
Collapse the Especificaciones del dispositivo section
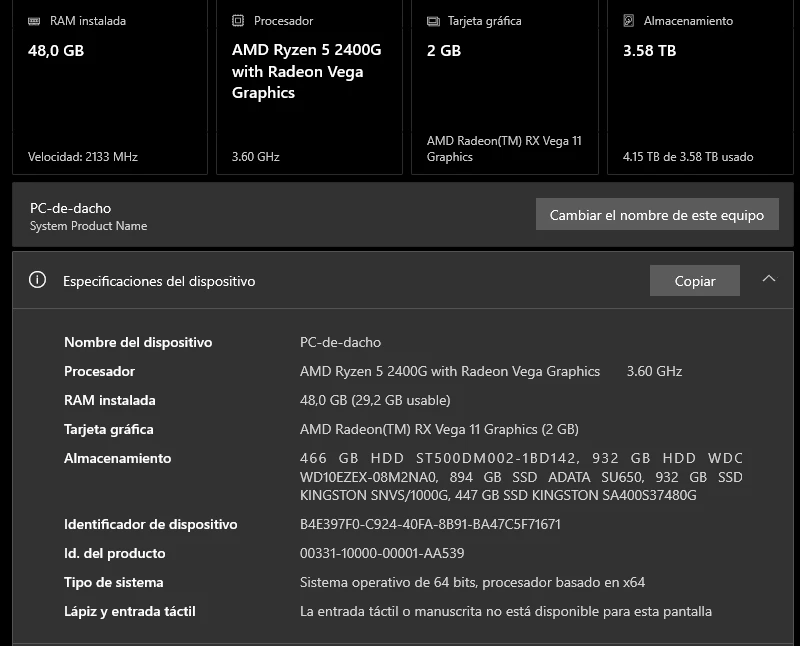(769, 279)
